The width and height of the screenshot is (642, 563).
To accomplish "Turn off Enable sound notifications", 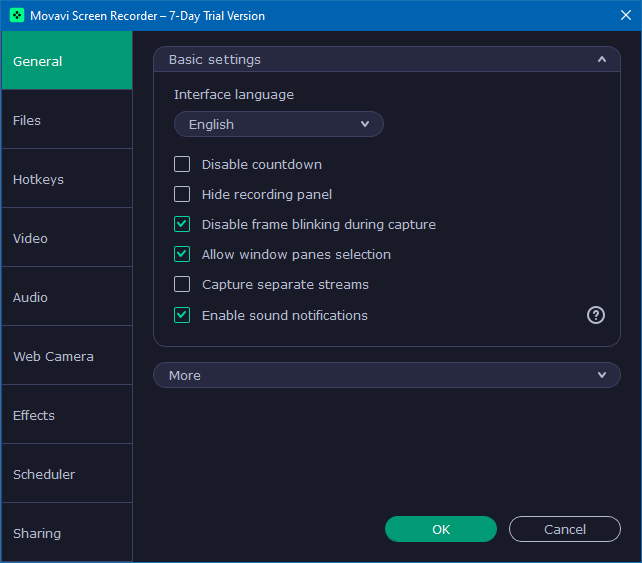I will point(182,315).
